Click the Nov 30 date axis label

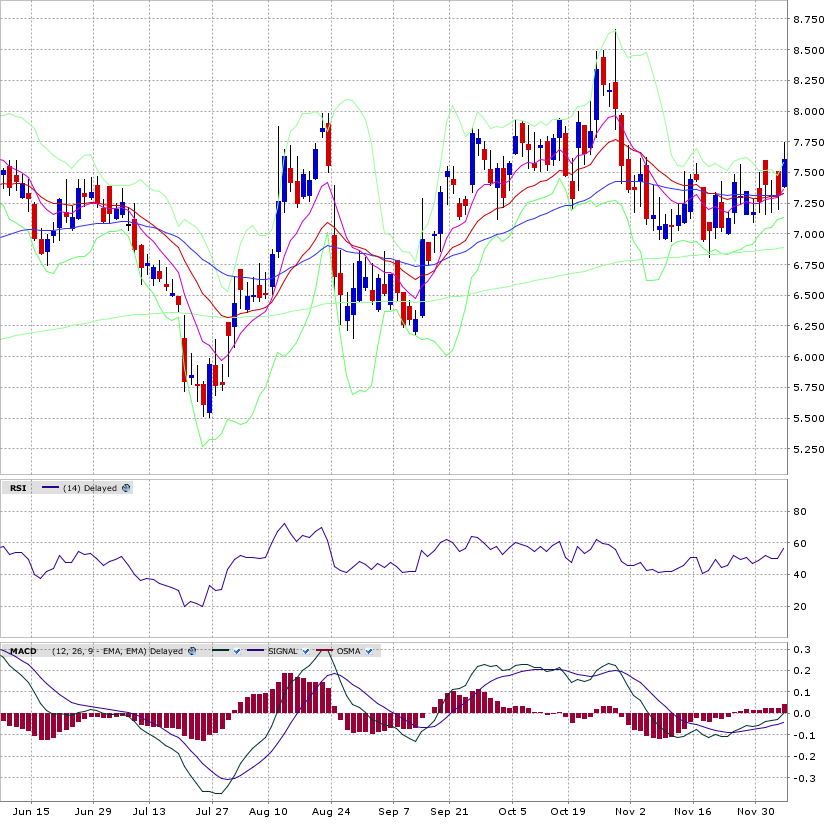755,812
